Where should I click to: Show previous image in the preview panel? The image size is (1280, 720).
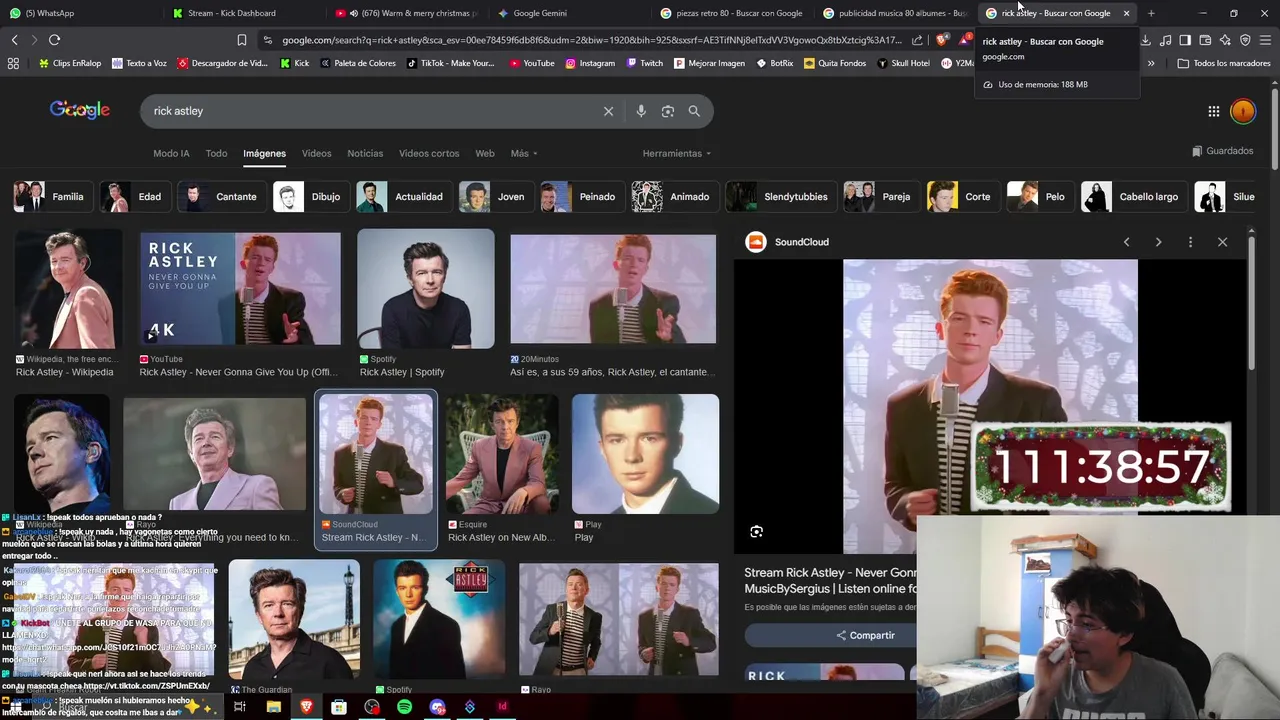(x=1126, y=242)
